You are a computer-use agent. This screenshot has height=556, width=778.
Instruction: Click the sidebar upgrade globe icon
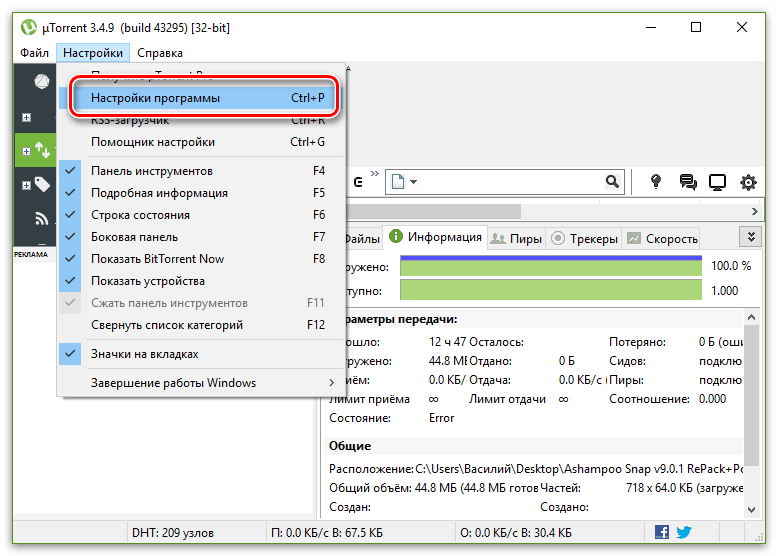pyautogui.click(x=42, y=81)
